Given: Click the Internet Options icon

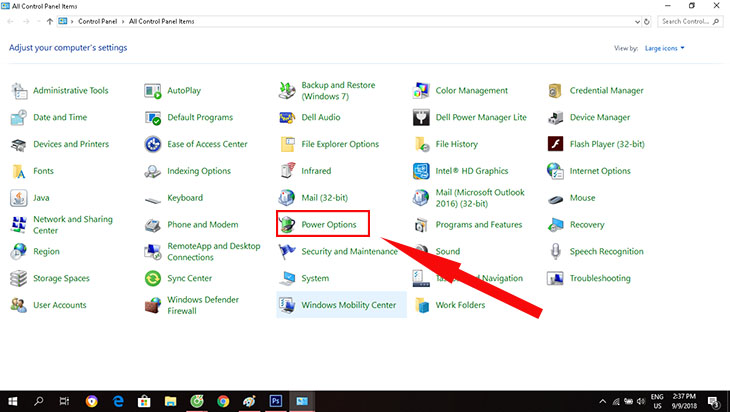Looking at the screenshot, I should point(555,171).
